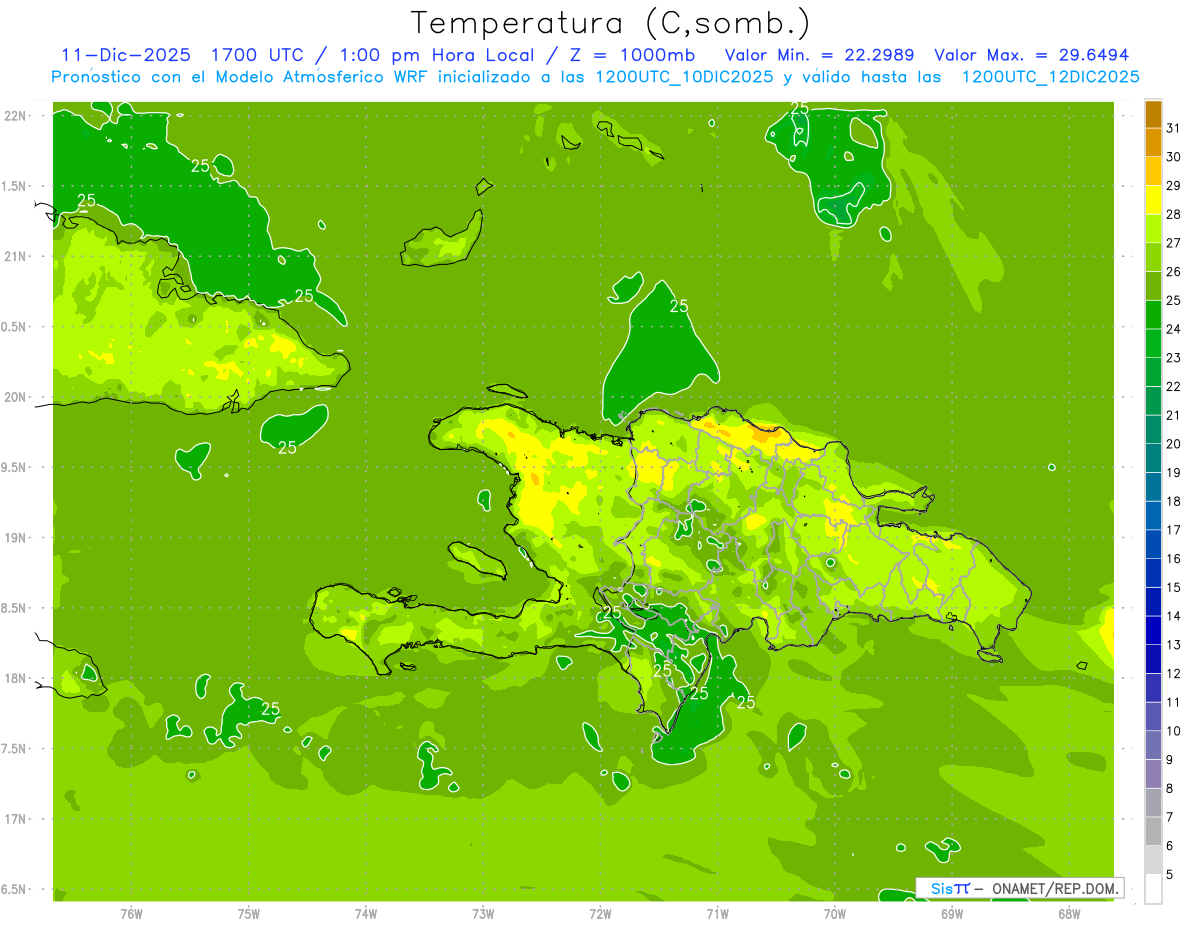Click the "Valor Max. = 29.6494" value

click(x=1031, y=55)
